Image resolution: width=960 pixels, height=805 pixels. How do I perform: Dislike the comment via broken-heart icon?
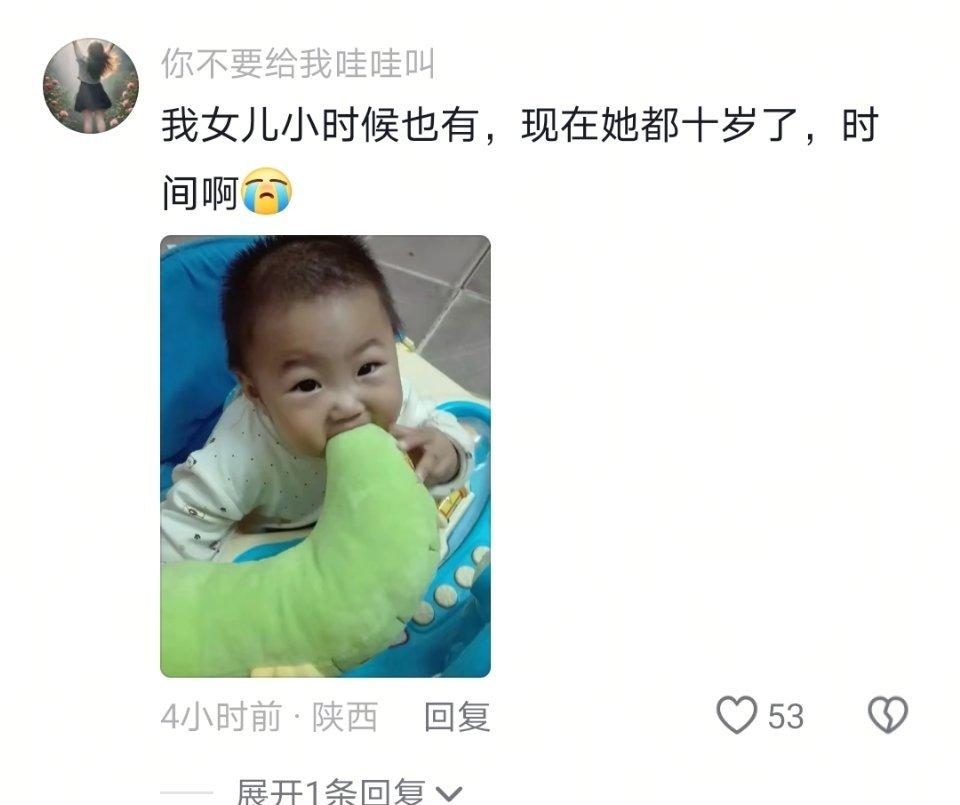pyautogui.click(x=888, y=715)
